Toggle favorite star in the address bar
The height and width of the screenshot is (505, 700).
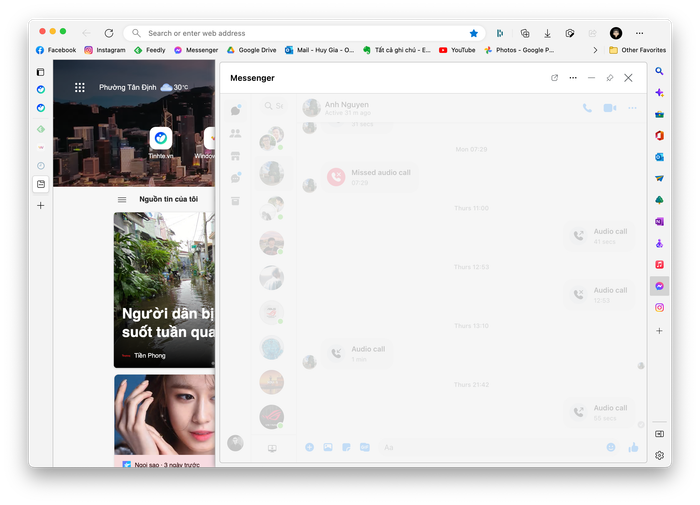coord(474,33)
